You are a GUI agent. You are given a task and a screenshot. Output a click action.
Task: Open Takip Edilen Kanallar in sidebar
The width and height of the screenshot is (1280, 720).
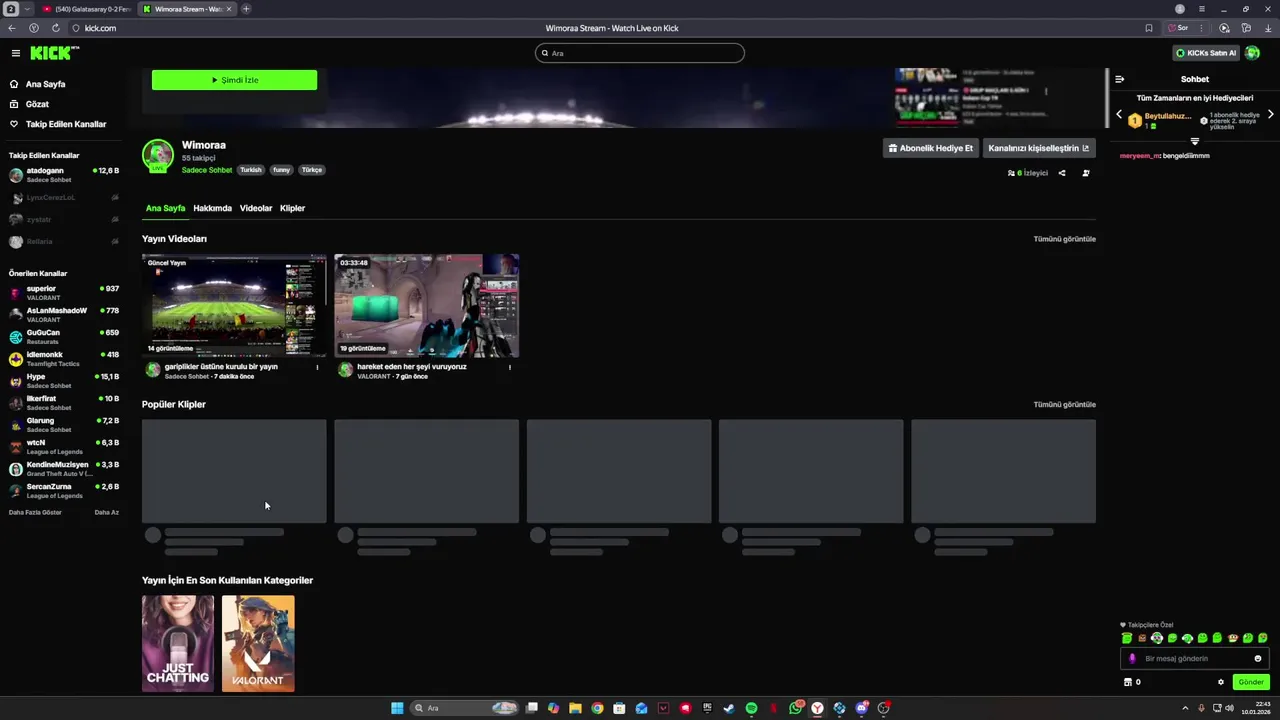58,124
